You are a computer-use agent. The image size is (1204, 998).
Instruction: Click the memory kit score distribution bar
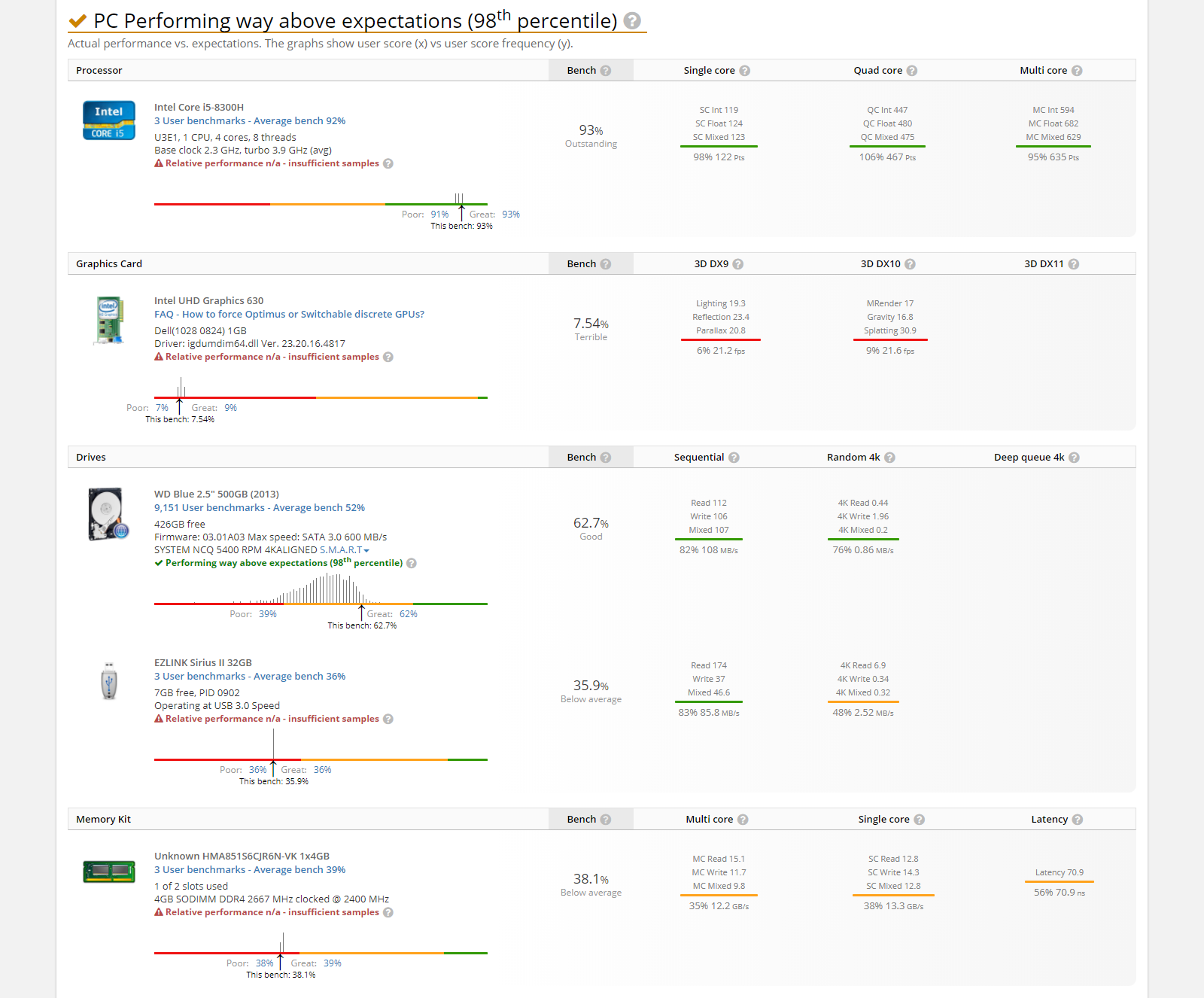point(321,953)
